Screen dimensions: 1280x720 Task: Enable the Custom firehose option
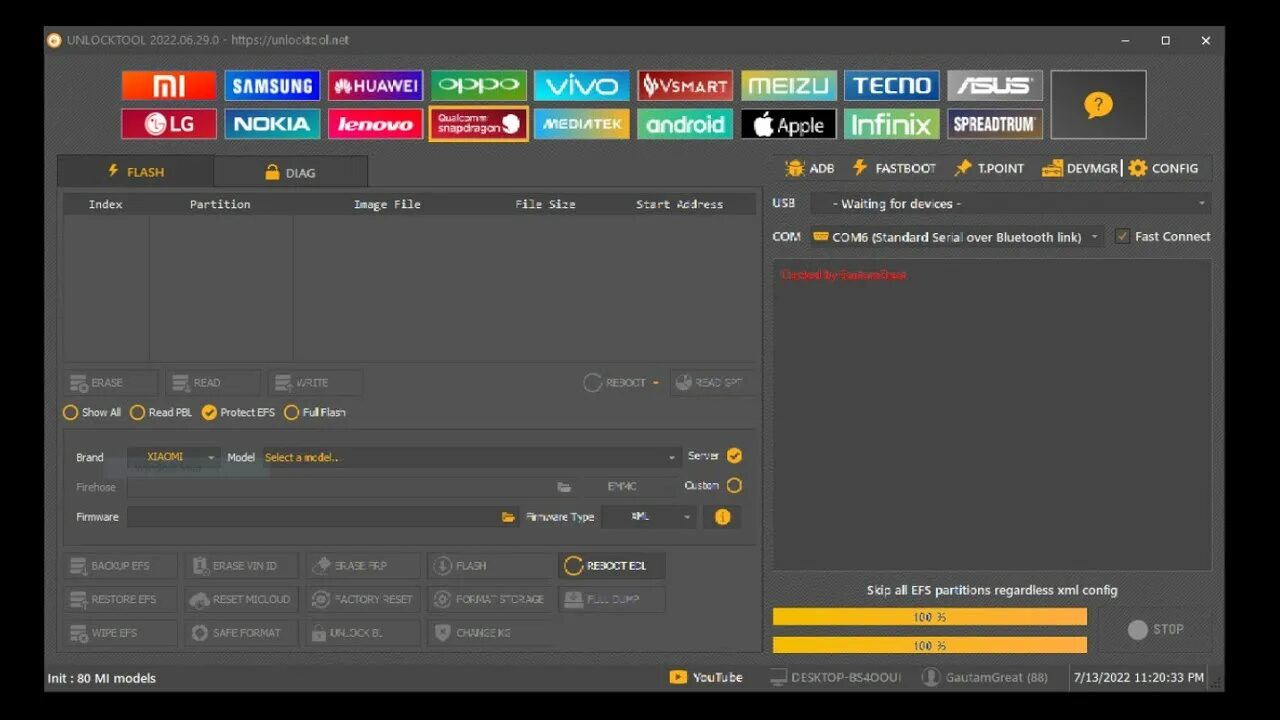pyautogui.click(x=734, y=486)
